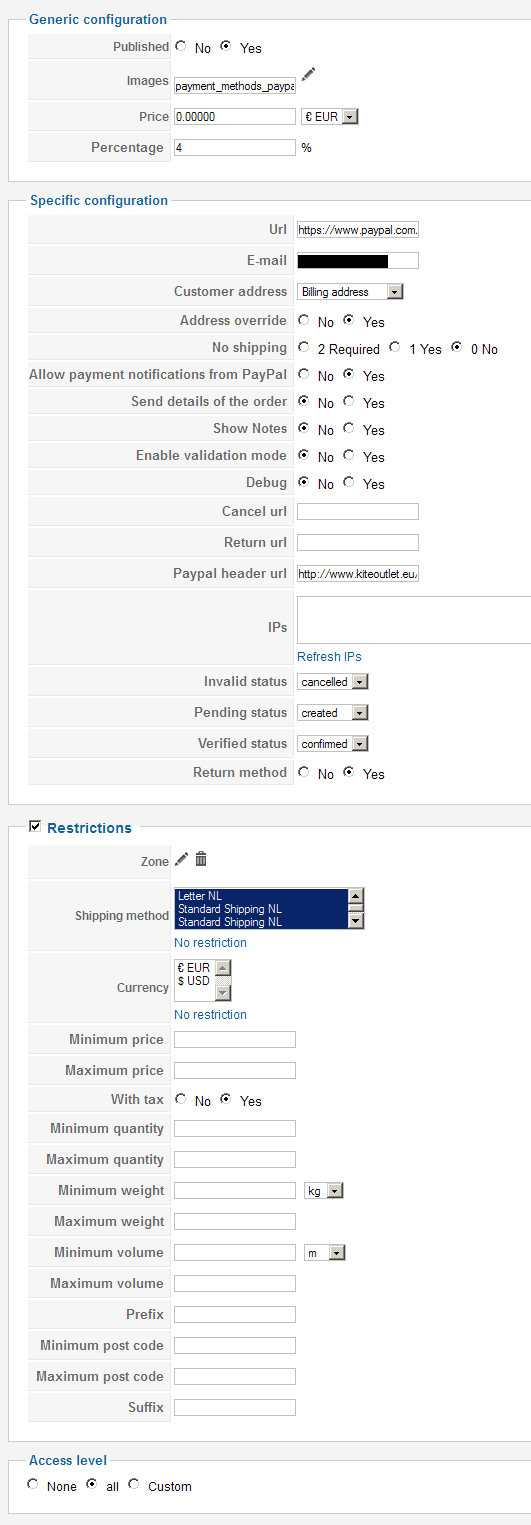Click the Zone delete trash icon
This screenshot has width=531, height=1525.
[x=201, y=859]
